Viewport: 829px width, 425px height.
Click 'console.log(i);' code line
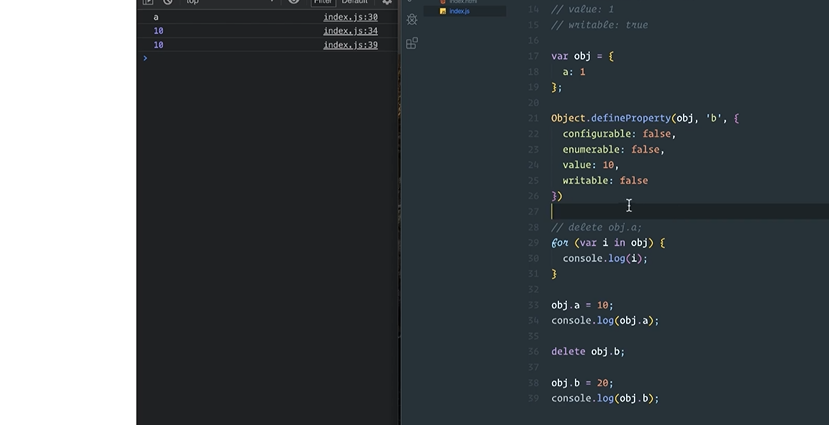click(605, 258)
